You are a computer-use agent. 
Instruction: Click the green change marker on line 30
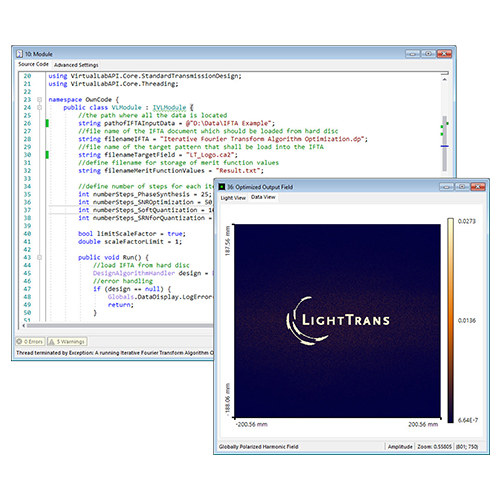tap(47, 155)
